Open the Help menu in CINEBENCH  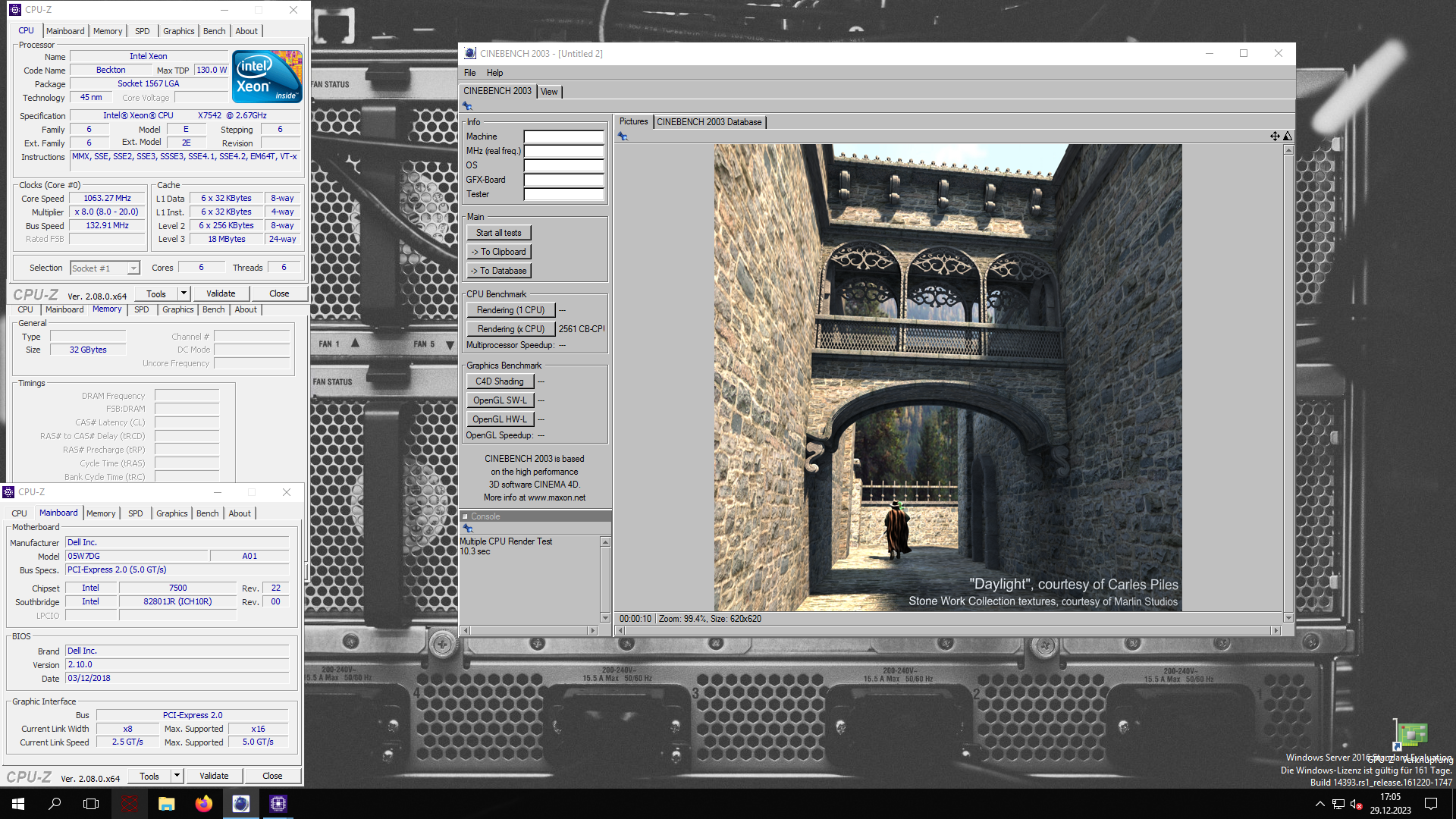[x=494, y=73]
